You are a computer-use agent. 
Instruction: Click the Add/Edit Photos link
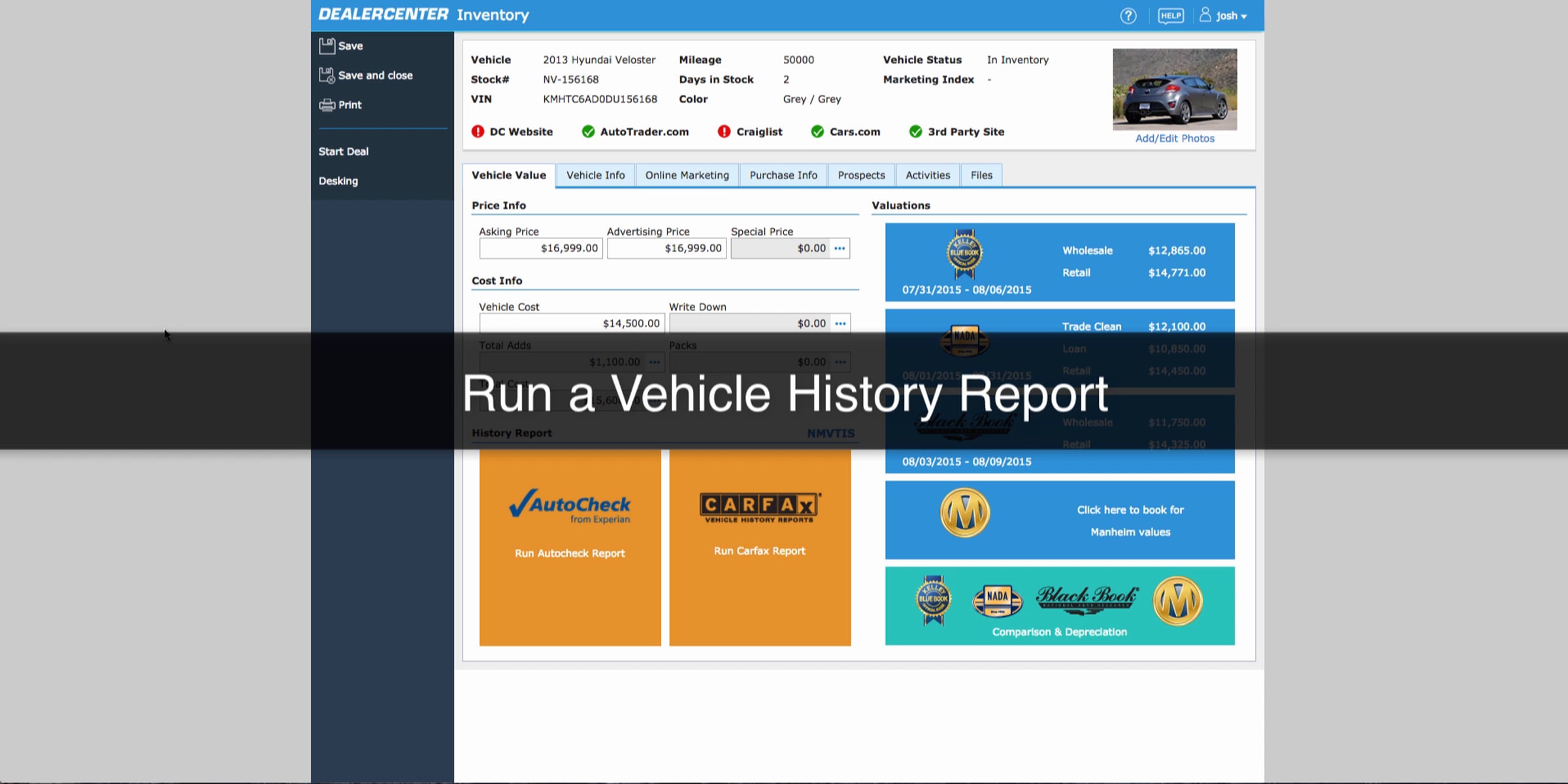click(1174, 139)
